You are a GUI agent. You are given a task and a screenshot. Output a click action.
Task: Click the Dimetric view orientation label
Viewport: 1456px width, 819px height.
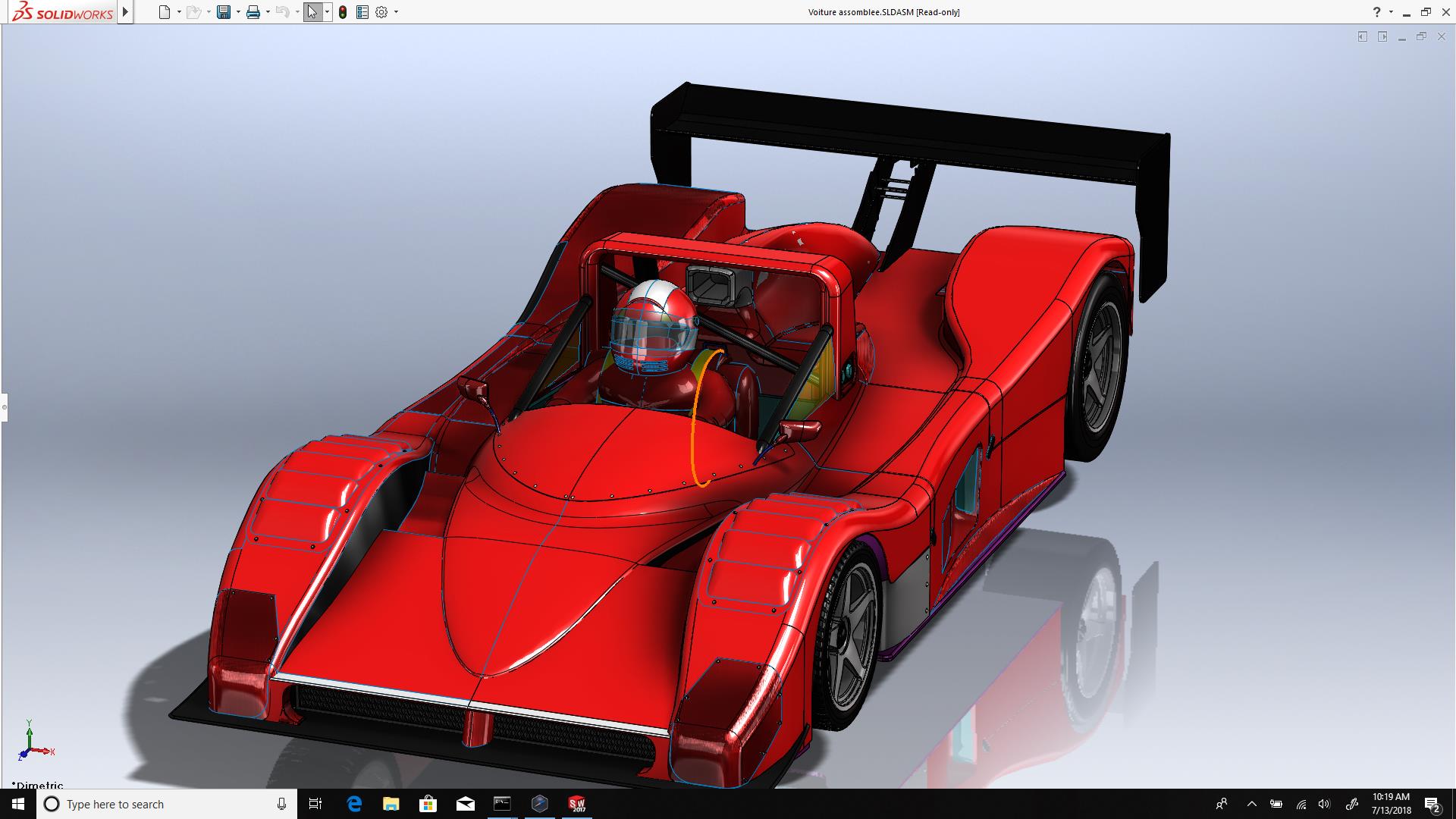[38, 785]
